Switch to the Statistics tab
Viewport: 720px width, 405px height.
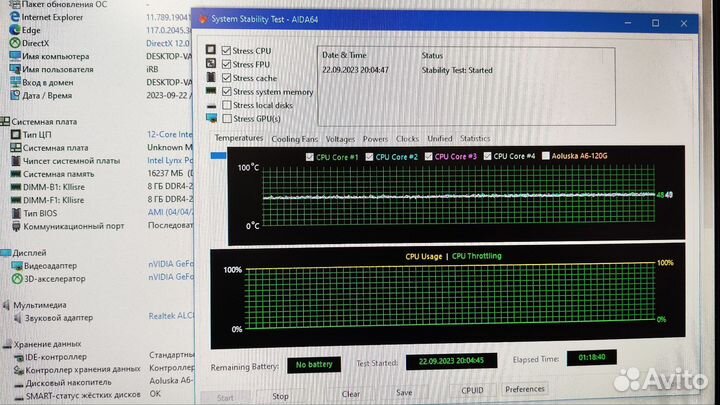point(475,138)
